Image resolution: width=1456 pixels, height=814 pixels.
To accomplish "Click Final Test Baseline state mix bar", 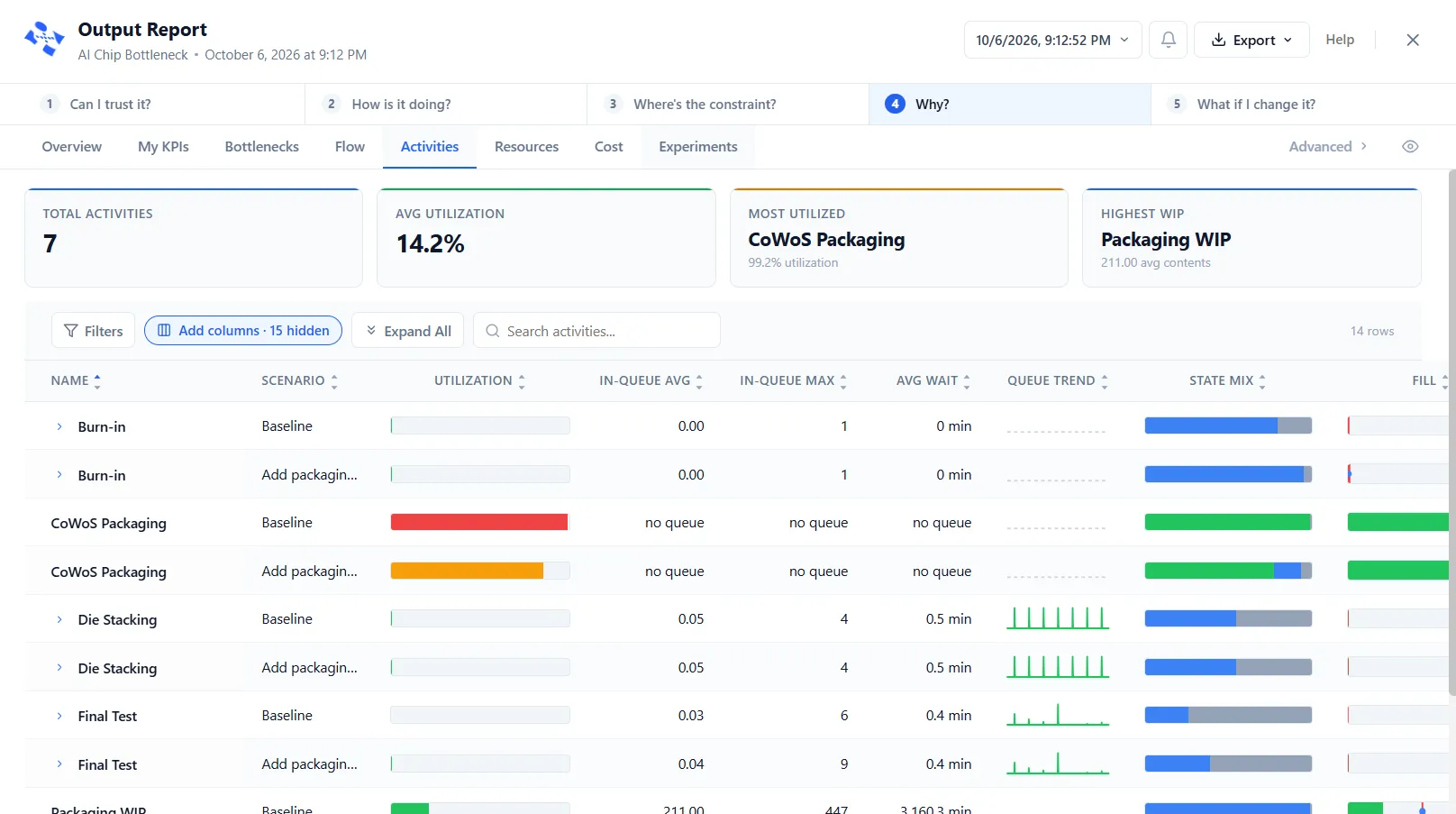I will [x=1228, y=715].
